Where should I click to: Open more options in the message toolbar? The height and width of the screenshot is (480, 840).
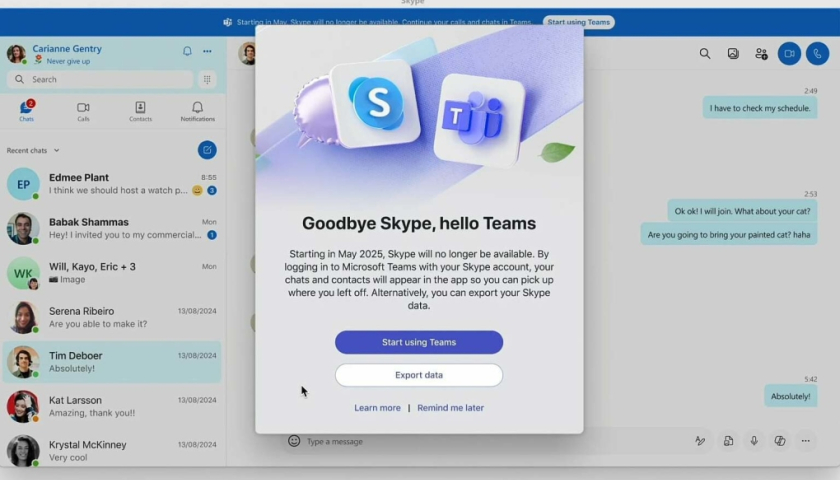point(805,441)
